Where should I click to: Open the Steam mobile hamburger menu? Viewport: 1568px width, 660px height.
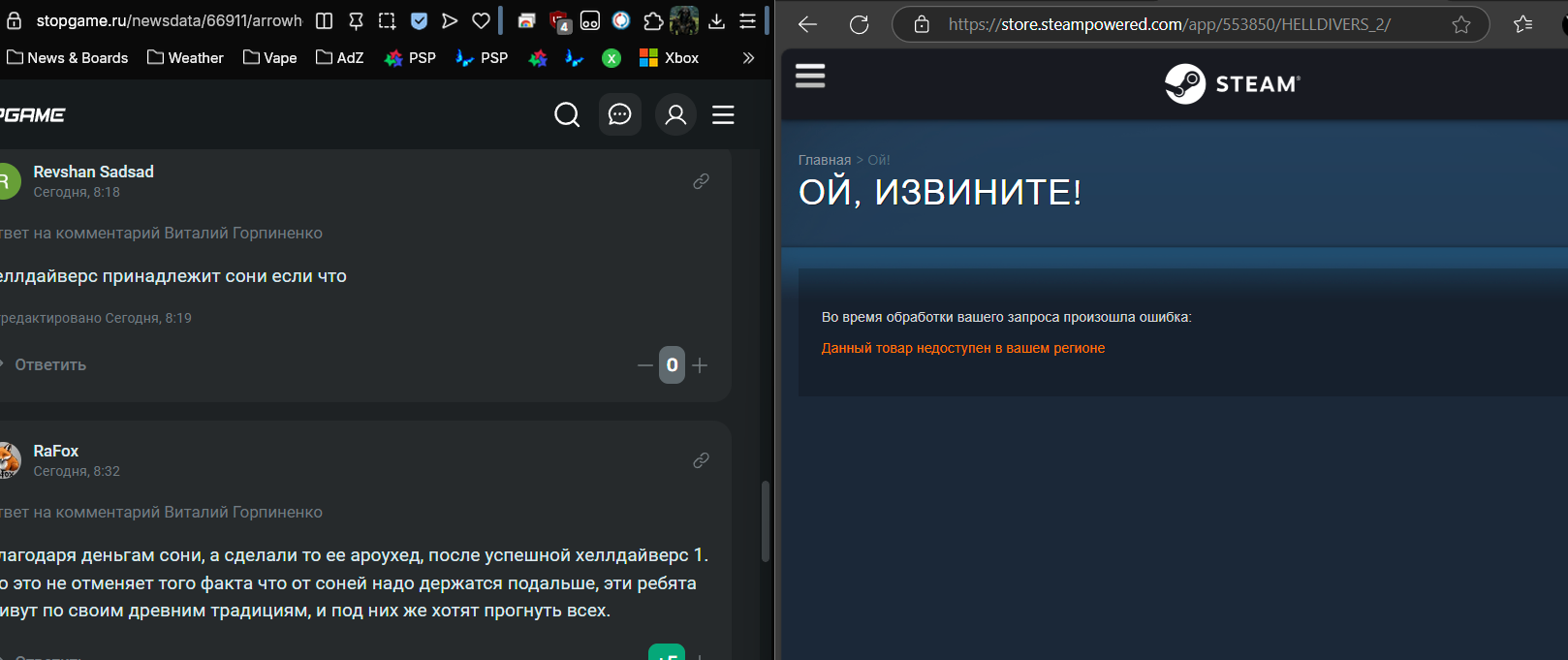point(810,76)
